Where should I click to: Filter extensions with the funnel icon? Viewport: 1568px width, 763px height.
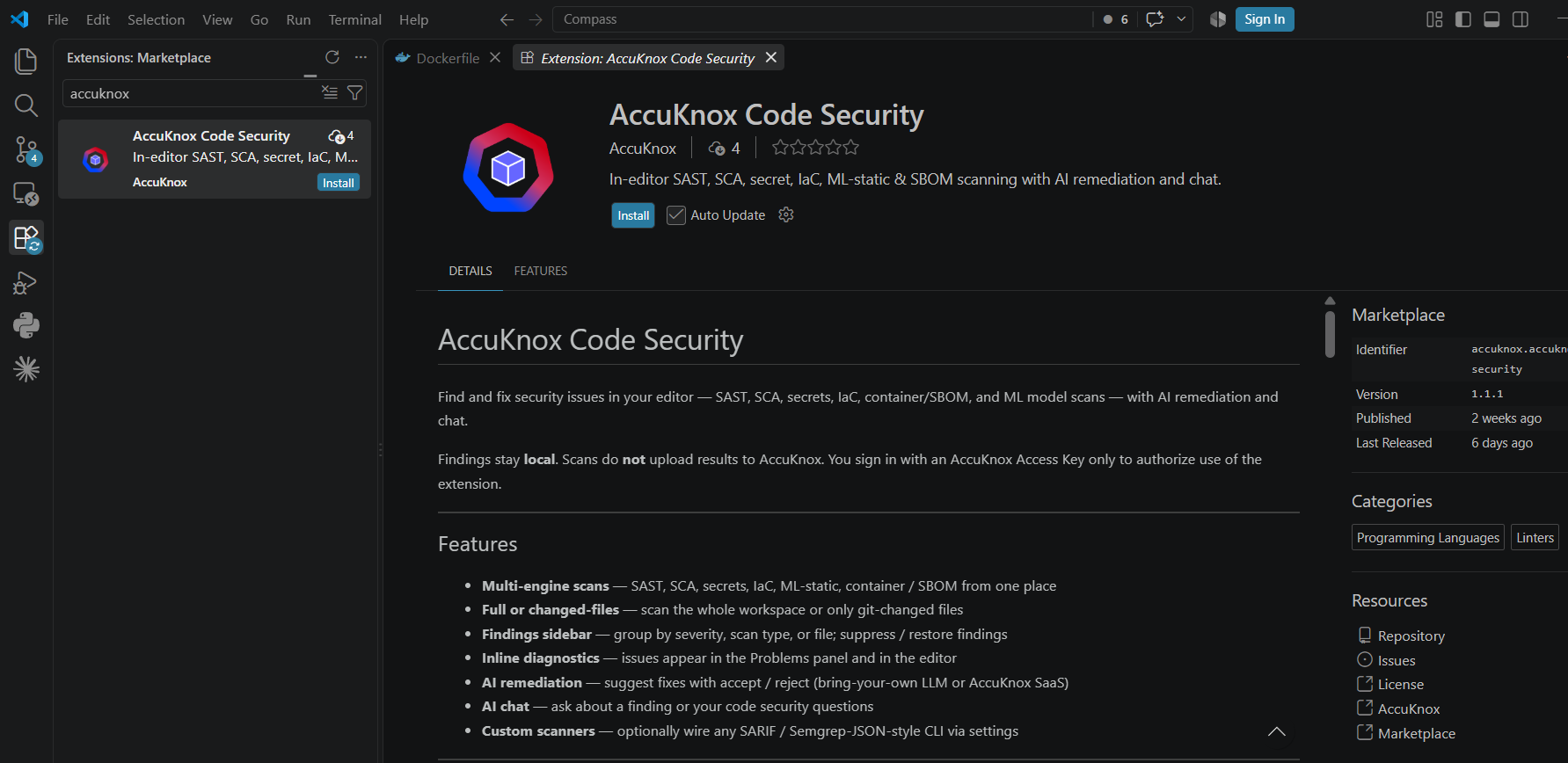click(355, 92)
